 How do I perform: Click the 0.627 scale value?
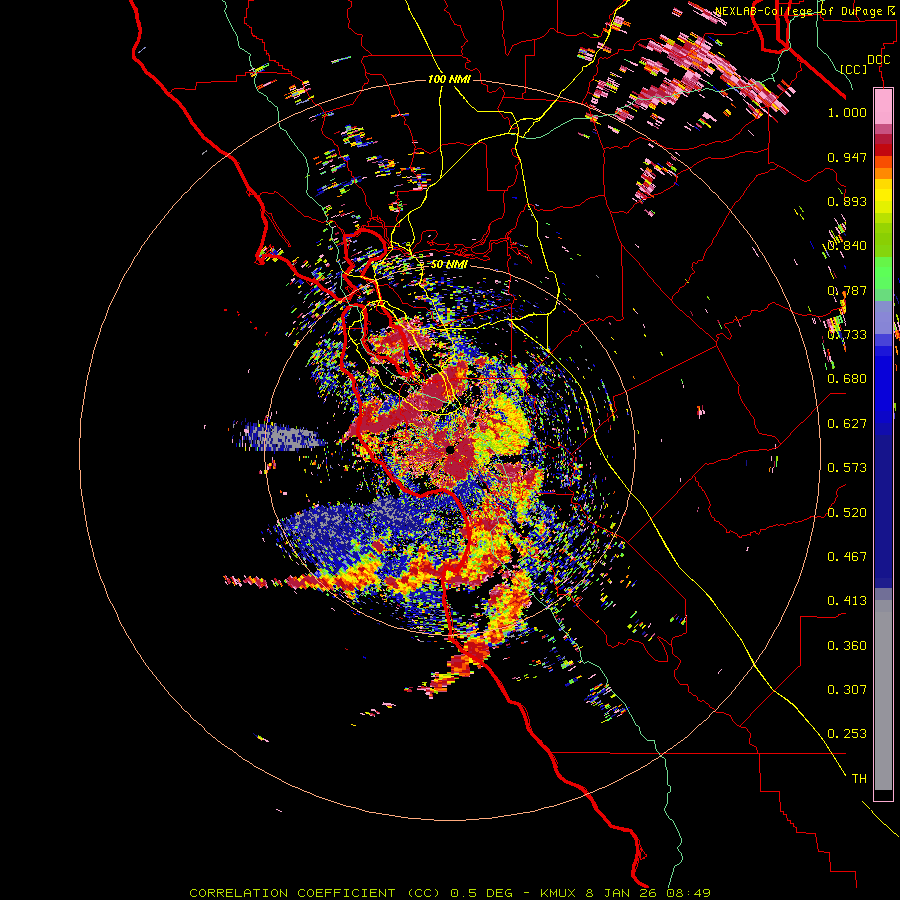point(847,424)
